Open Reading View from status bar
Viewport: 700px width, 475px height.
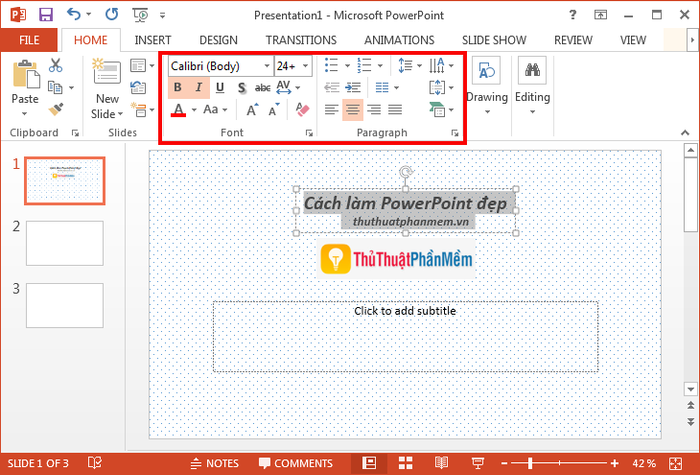pyautogui.click(x=441, y=463)
